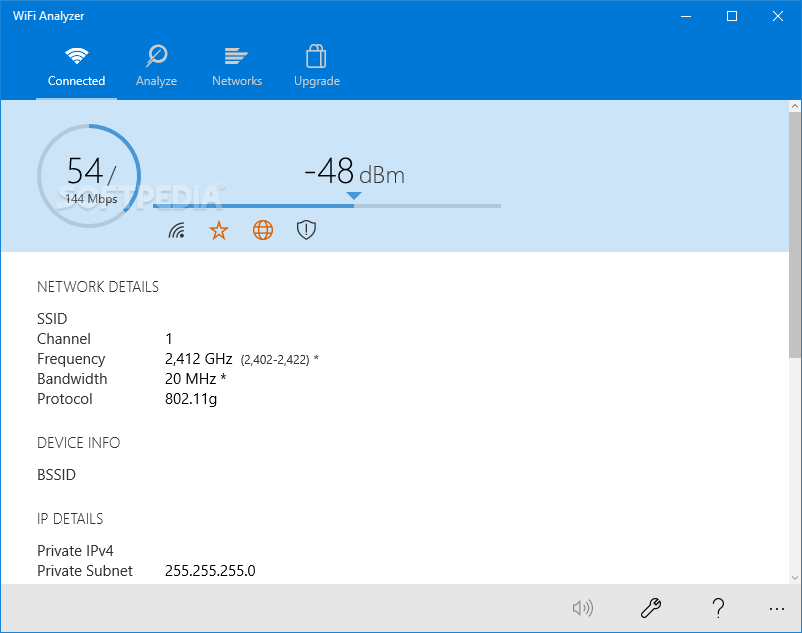Click the vertical scrollbar thumb
The image size is (802, 633).
794,235
